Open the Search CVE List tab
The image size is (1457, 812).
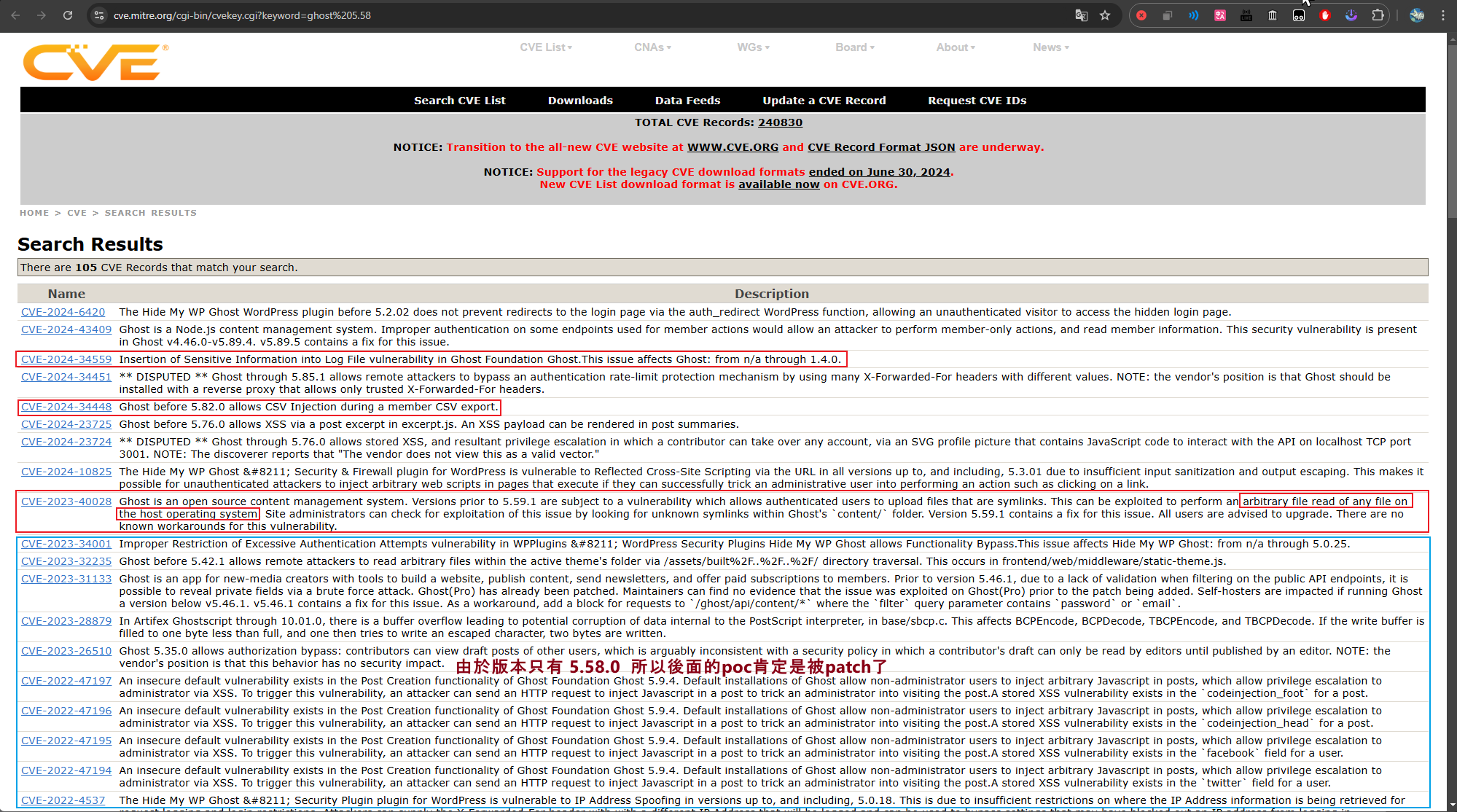[460, 101]
